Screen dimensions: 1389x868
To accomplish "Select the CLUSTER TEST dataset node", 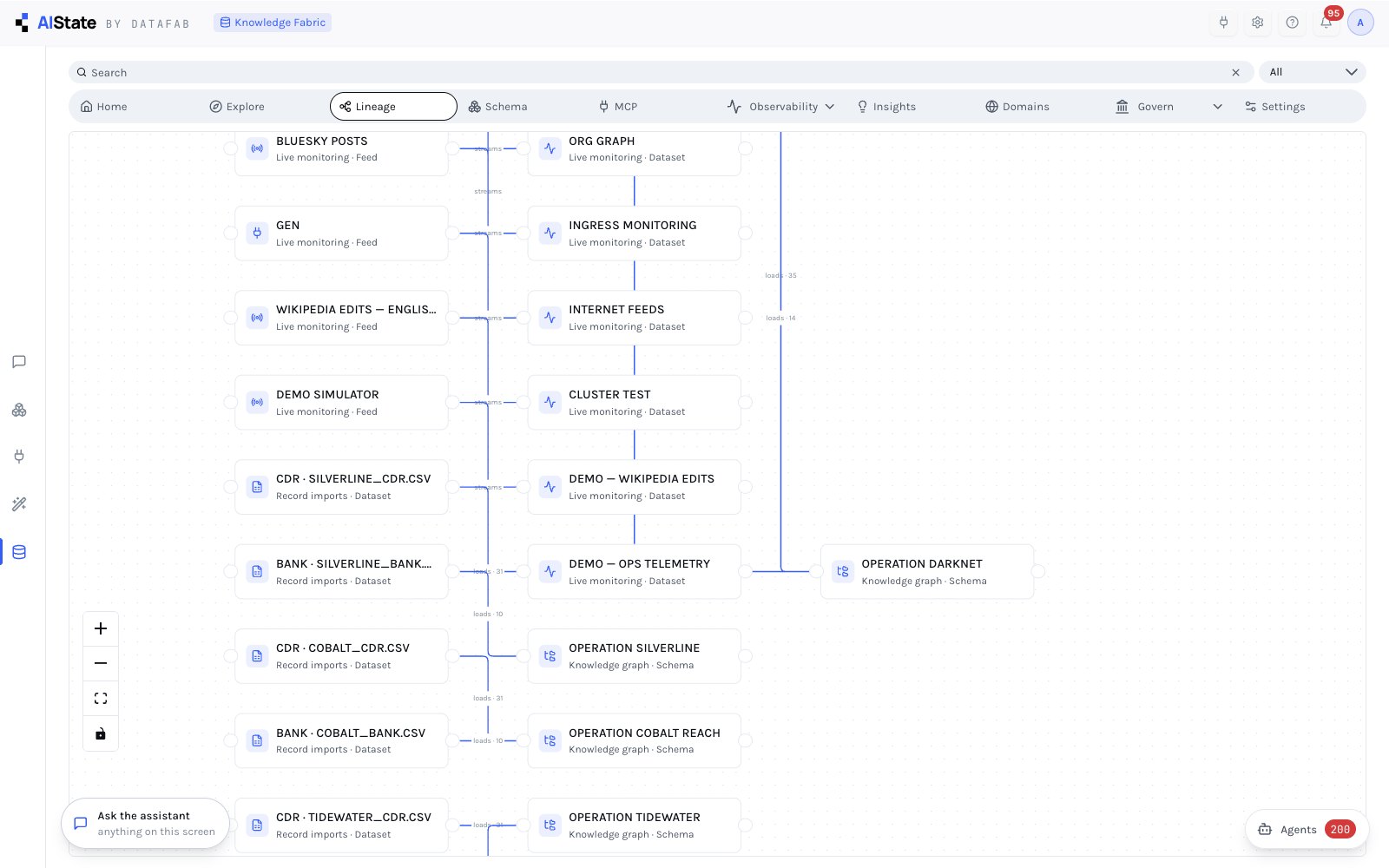I will click(634, 402).
